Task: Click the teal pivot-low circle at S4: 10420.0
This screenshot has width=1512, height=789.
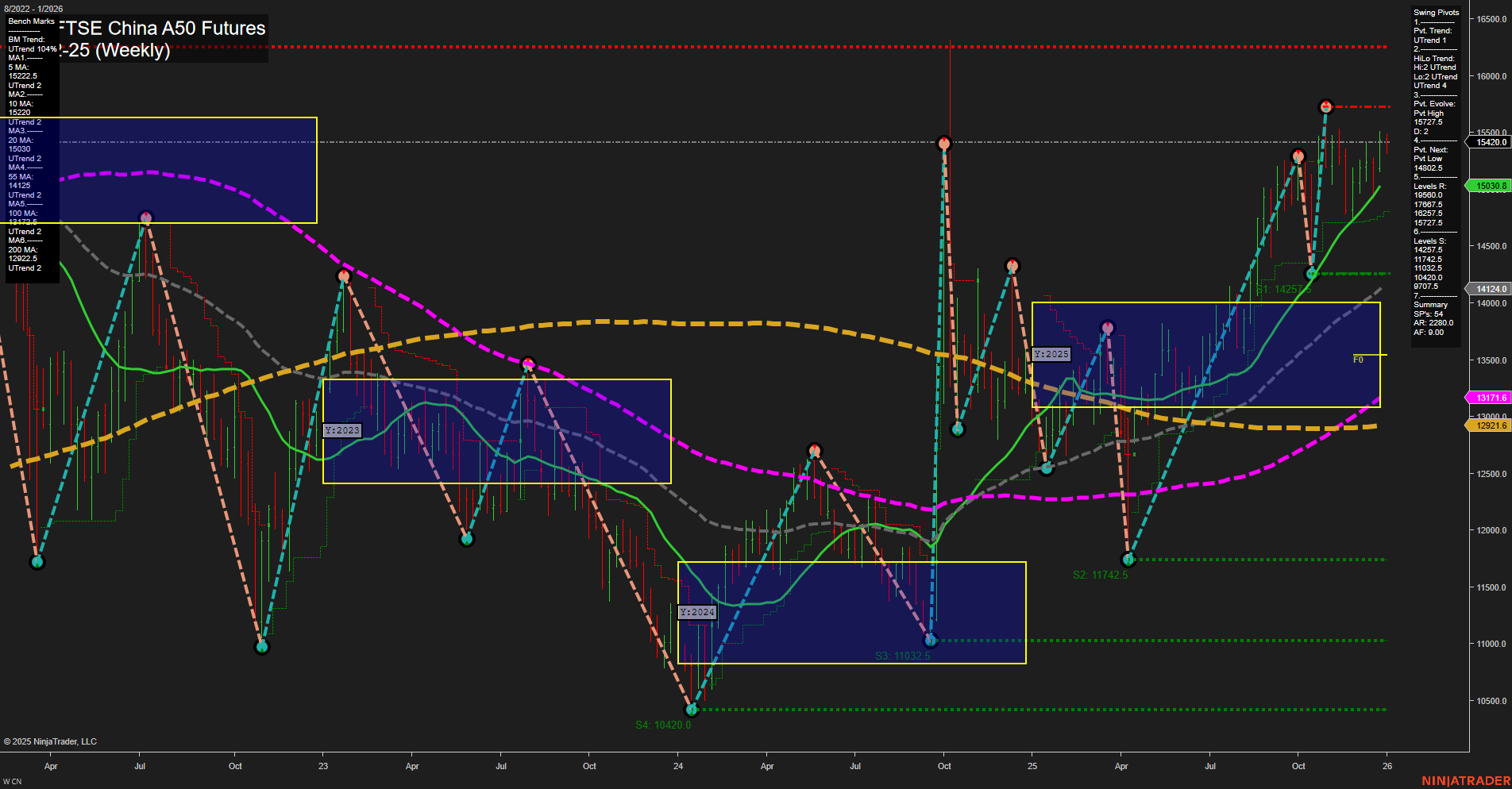Action: tap(692, 710)
